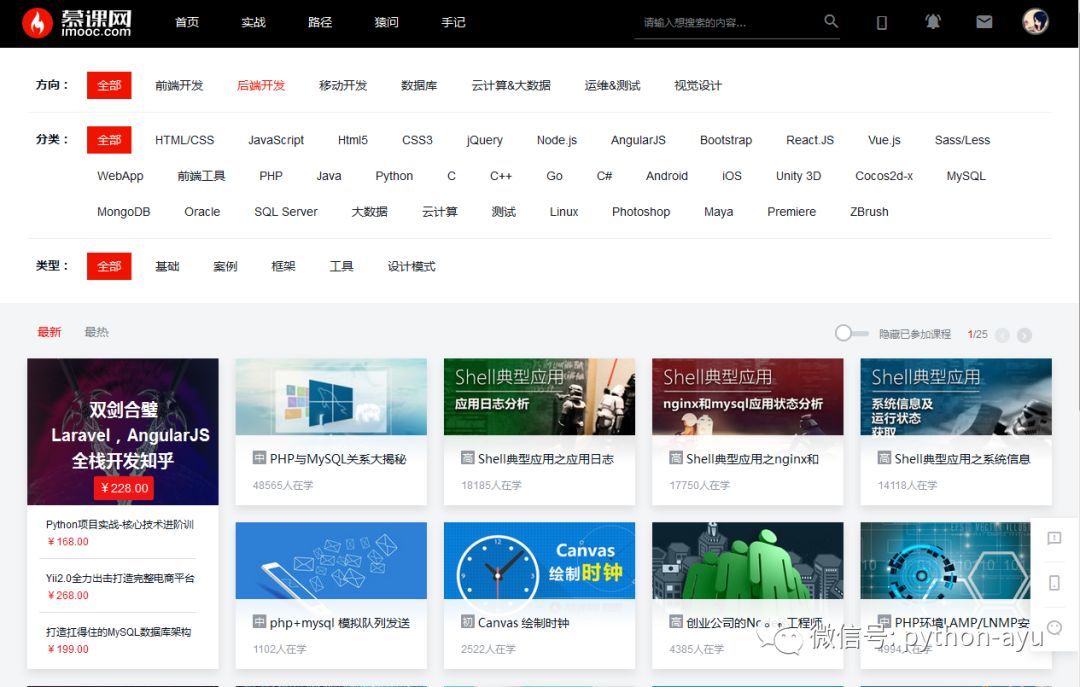The image size is (1080, 687).
Task: Open the 手记 nav item
Action: tap(453, 22)
